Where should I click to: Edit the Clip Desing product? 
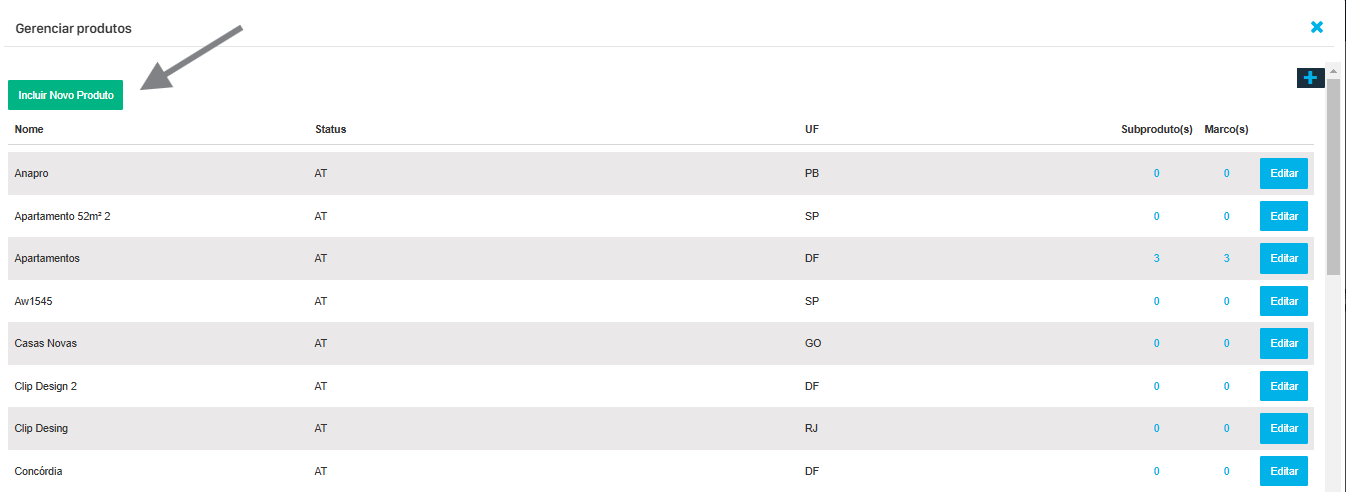pos(1283,428)
